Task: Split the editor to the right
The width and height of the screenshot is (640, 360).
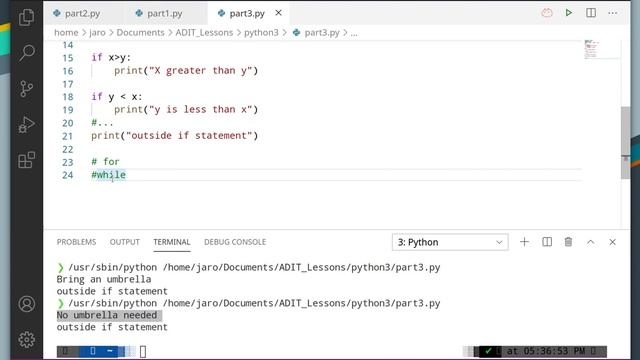Action: (x=591, y=13)
